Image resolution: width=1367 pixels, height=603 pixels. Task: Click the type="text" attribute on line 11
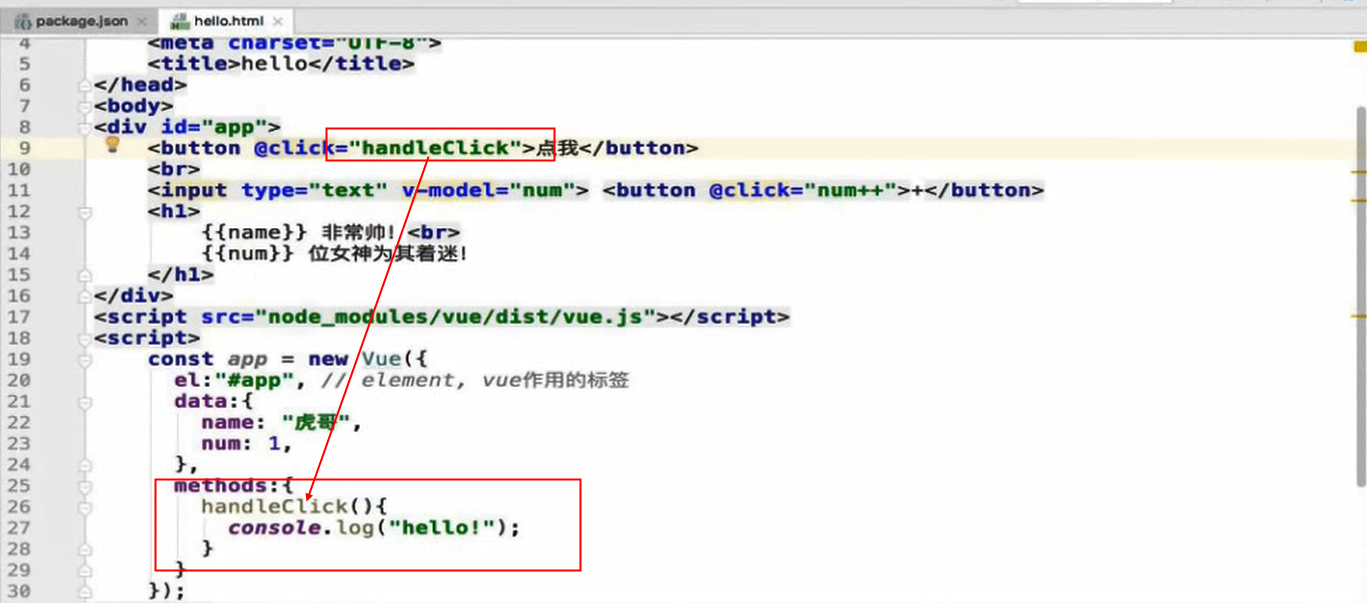[314, 190]
